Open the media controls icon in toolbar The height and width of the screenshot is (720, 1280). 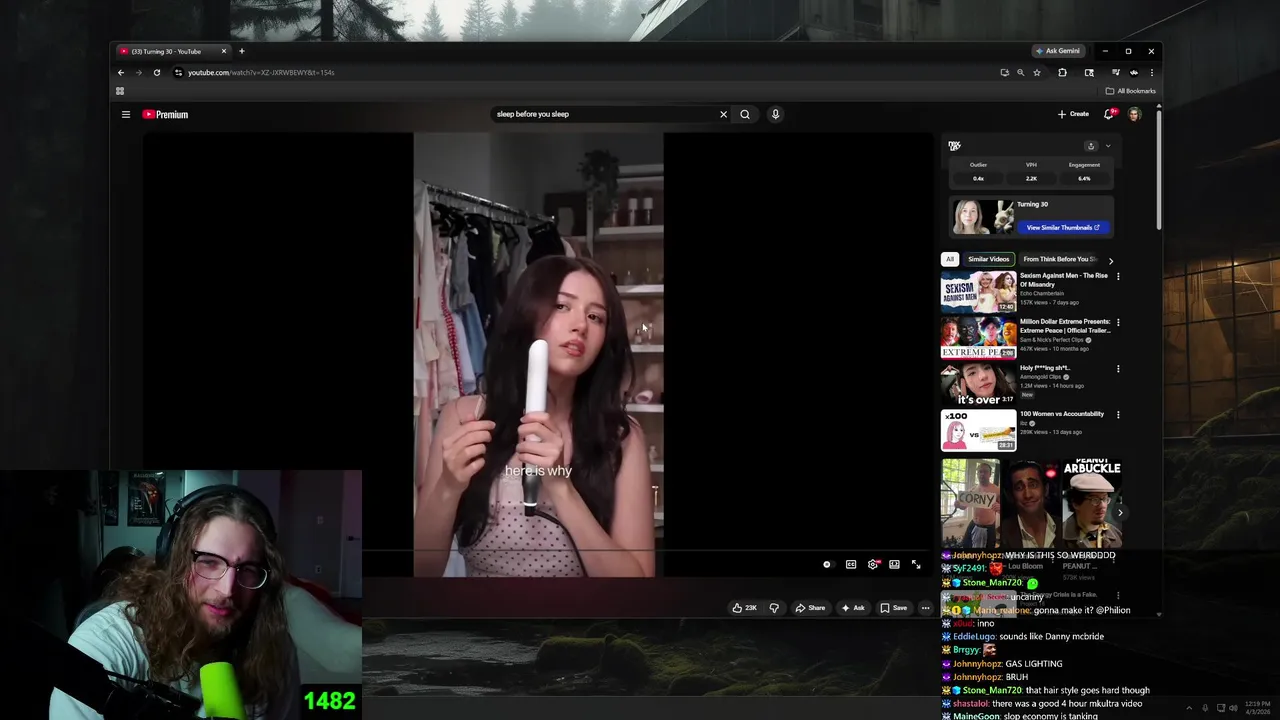point(1115,72)
